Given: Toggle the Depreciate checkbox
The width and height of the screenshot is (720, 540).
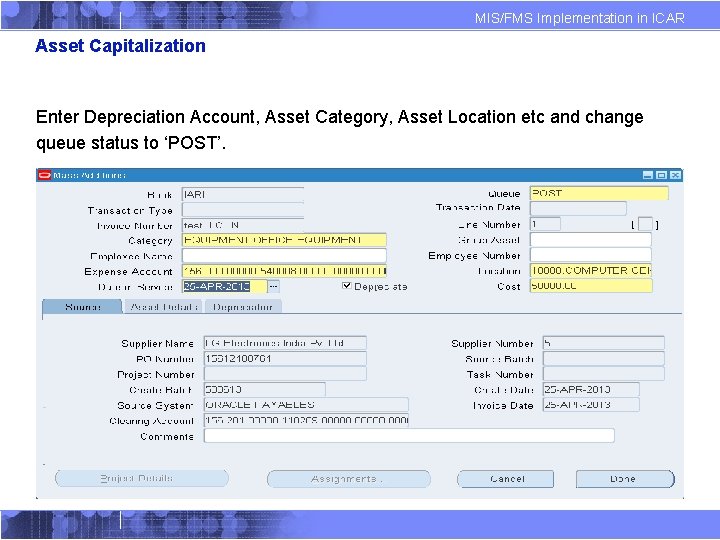Looking at the screenshot, I should 347,286.
